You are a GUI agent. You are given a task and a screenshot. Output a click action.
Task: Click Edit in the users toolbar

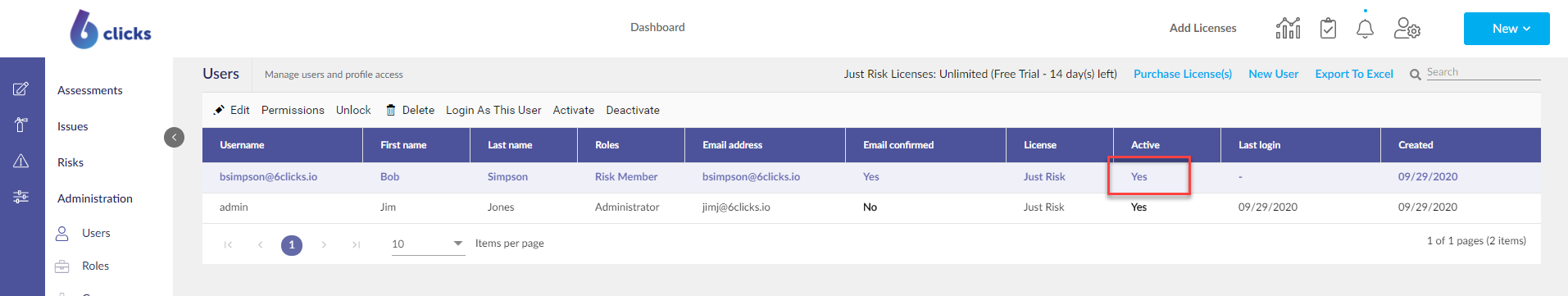231,110
